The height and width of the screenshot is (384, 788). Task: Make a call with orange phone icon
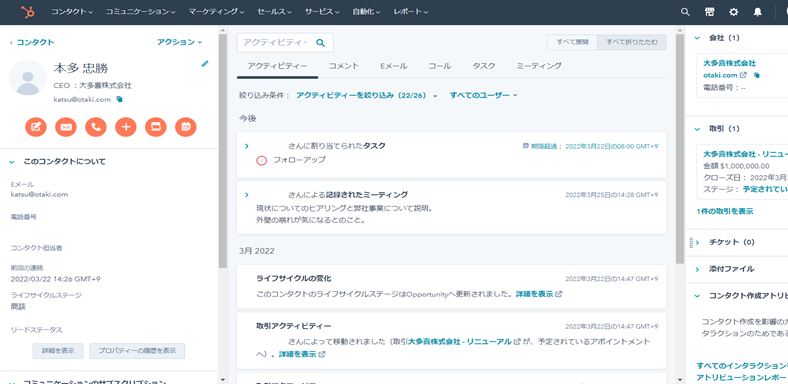96,127
